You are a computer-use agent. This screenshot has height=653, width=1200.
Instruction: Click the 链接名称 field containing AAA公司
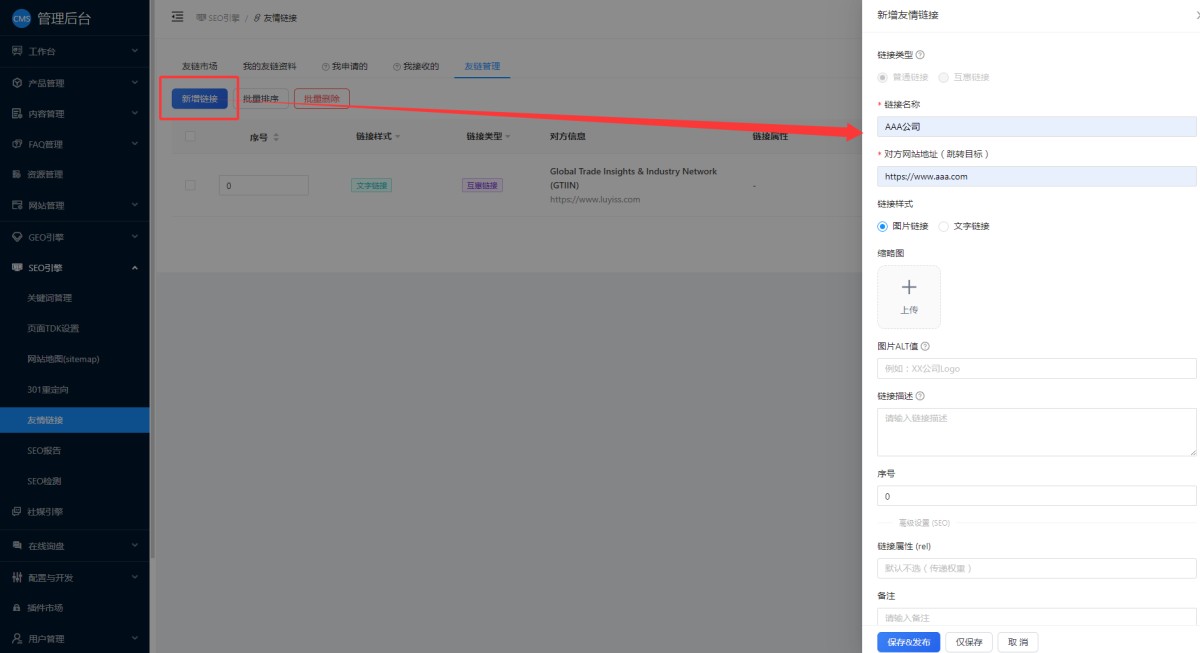click(x=1036, y=127)
